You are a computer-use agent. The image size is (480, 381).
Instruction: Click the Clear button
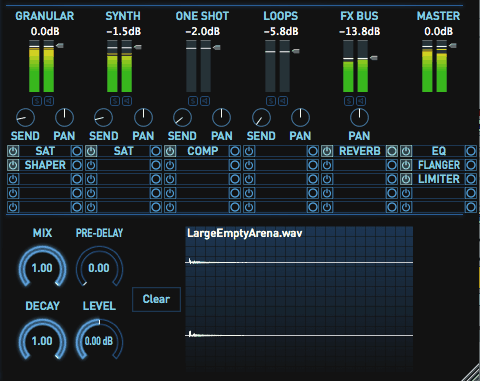156,299
